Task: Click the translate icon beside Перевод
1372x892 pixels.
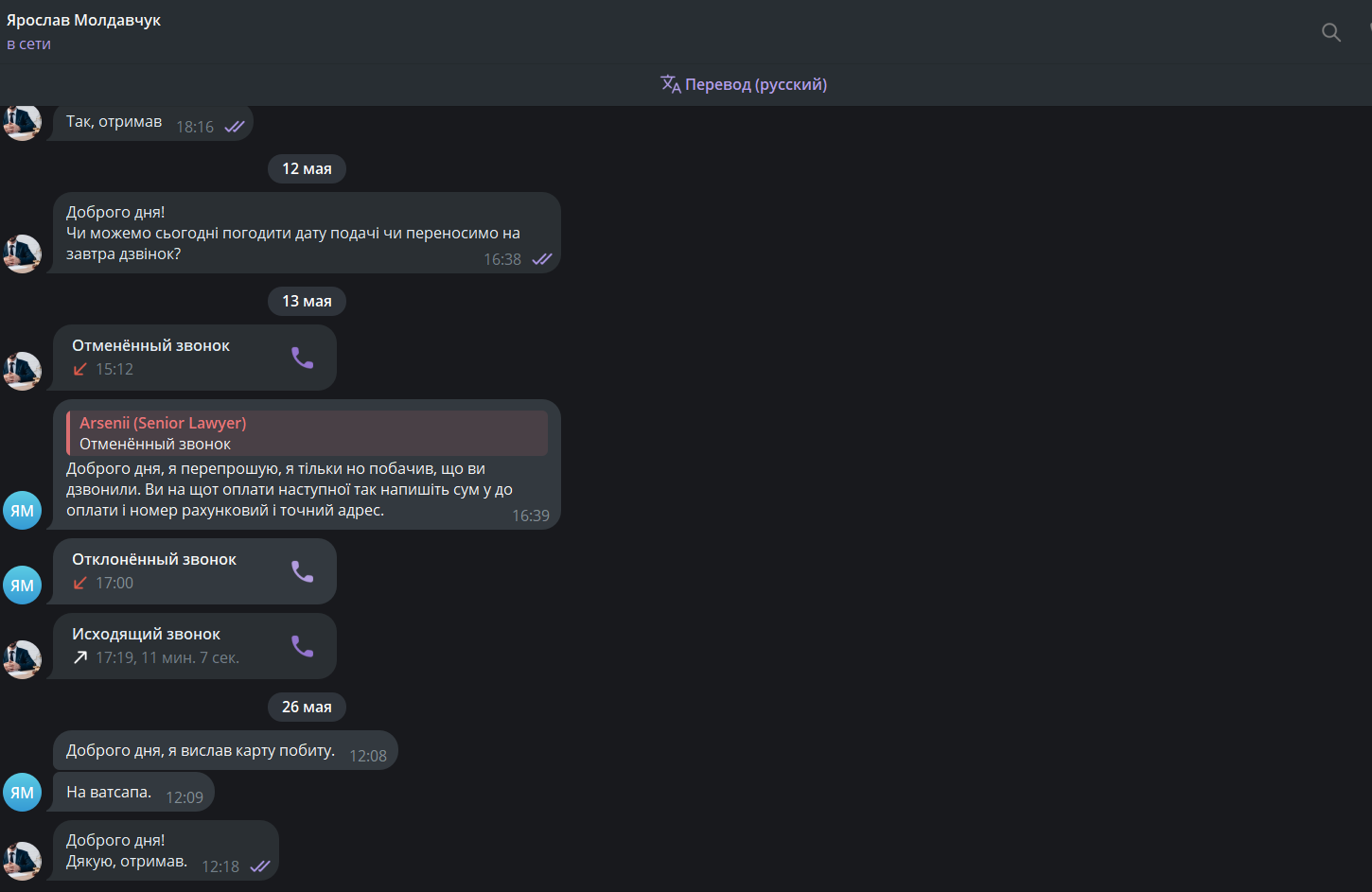Action: tap(671, 84)
